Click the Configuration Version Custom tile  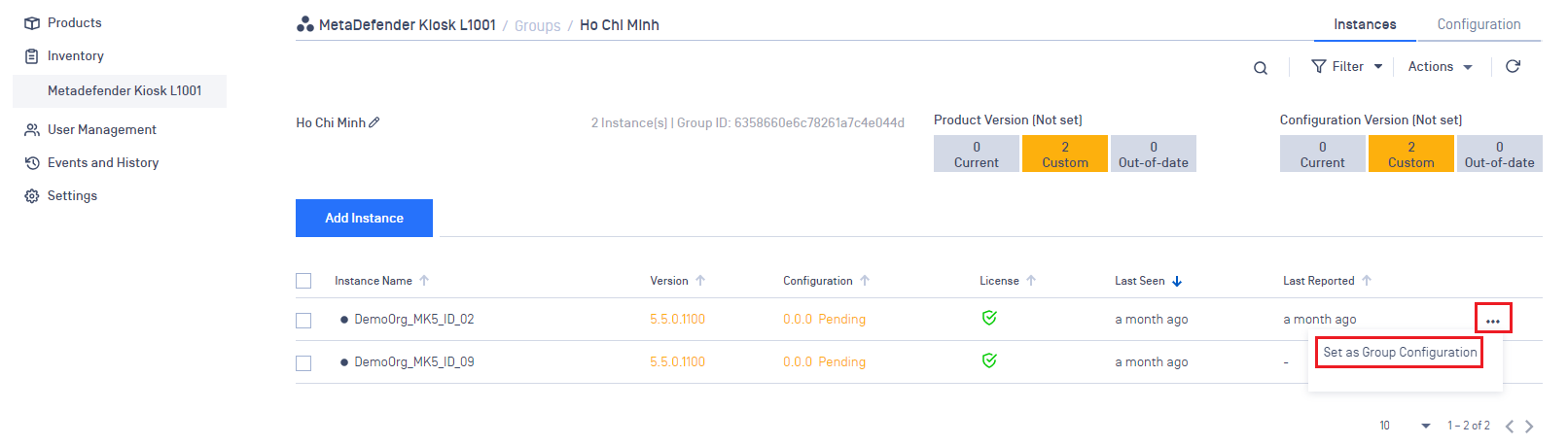coord(1411,154)
